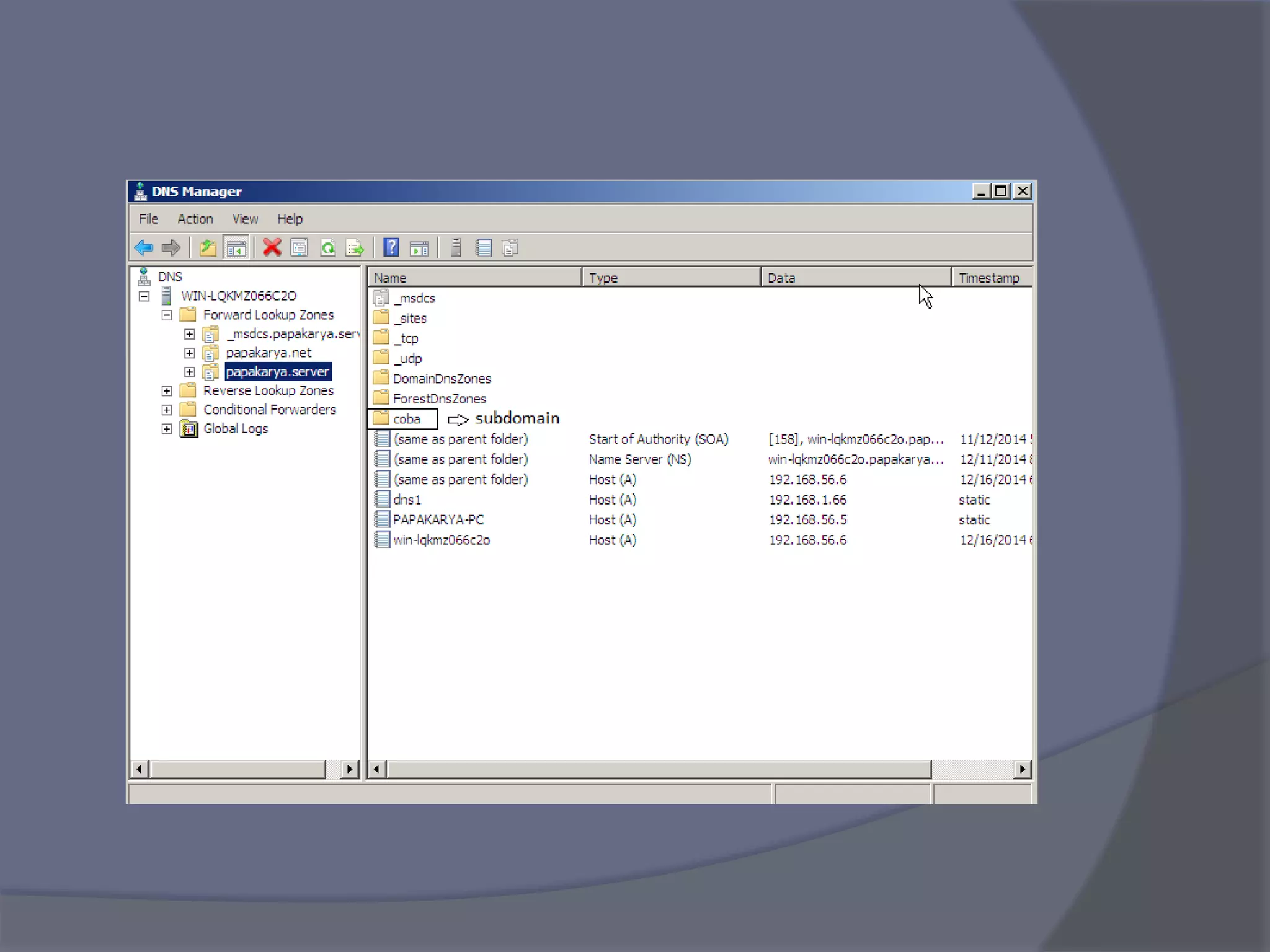Open the View menu
This screenshot has width=1270, height=952.
pos(245,219)
